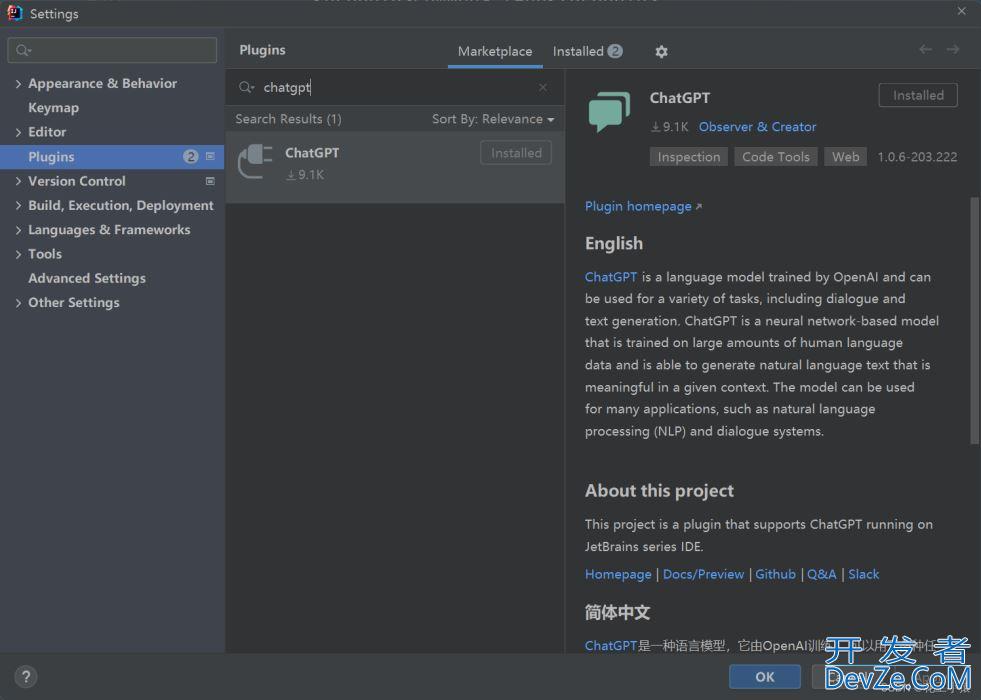
Task: Click the Plugins update count badge
Action: click(x=191, y=156)
